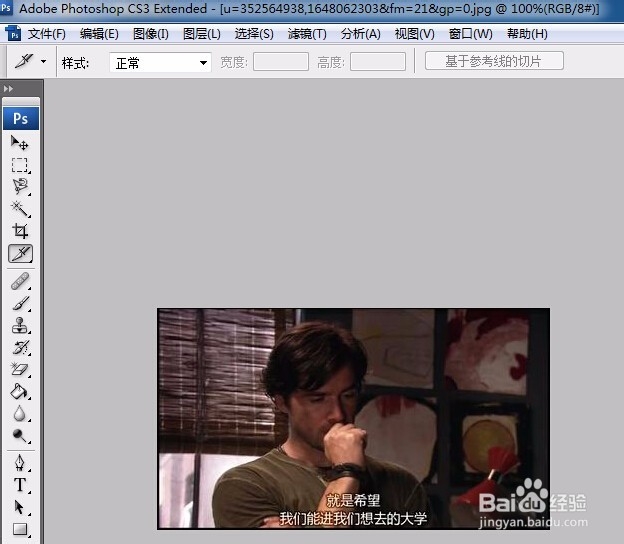This screenshot has height=544, width=624.
Task: Click the Ps icon in the title bar
Action: coord(6,8)
